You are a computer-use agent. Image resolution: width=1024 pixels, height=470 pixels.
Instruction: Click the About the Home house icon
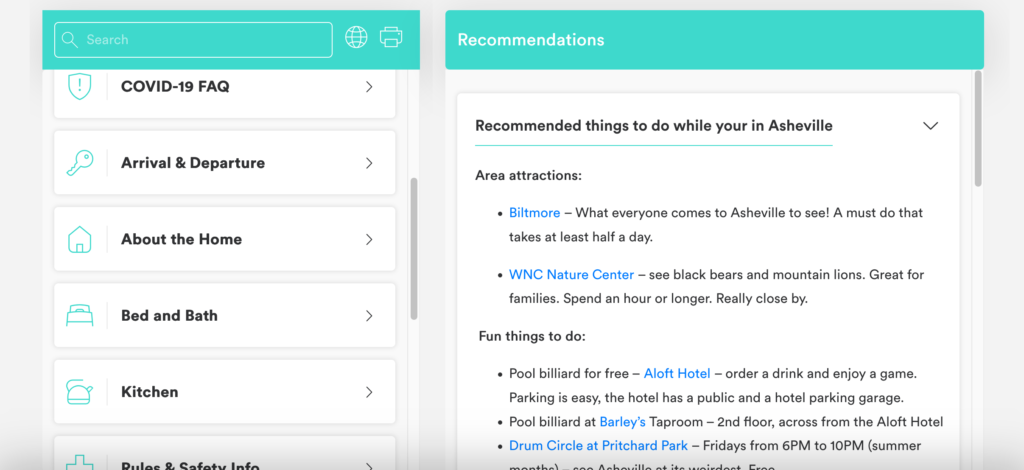[80, 240]
